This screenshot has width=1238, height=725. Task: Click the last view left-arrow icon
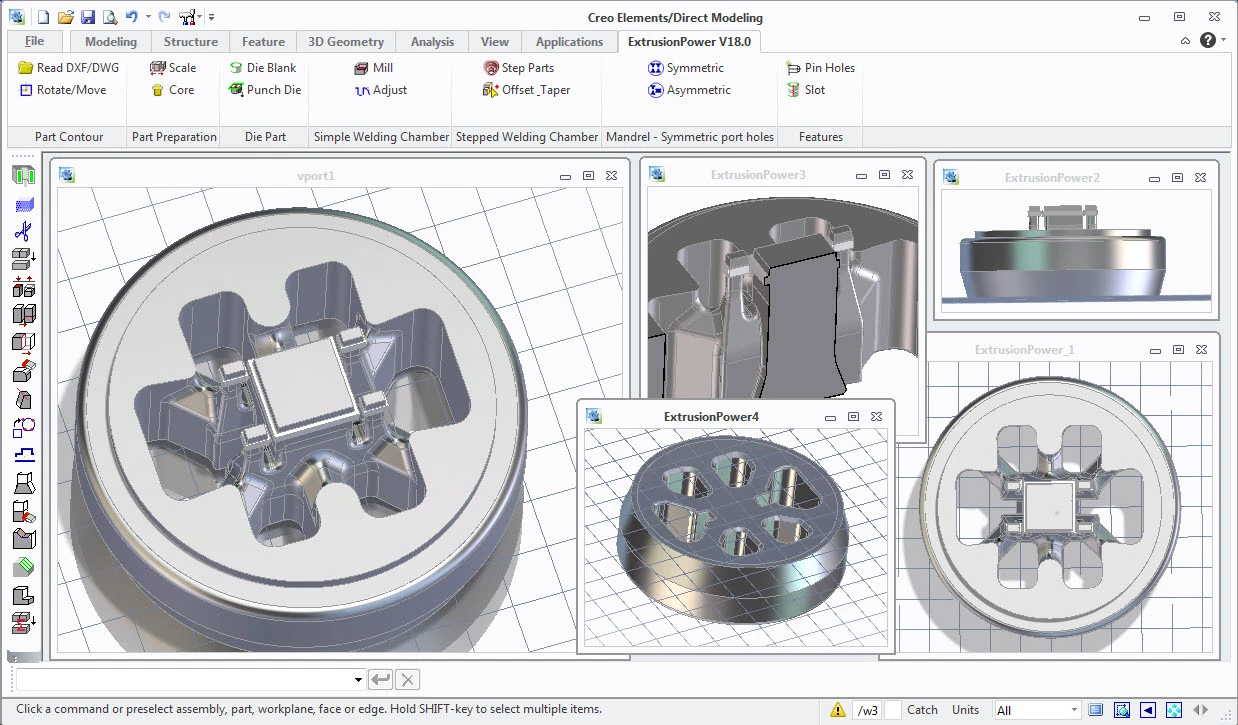pyautogui.click(x=1148, y=710)
